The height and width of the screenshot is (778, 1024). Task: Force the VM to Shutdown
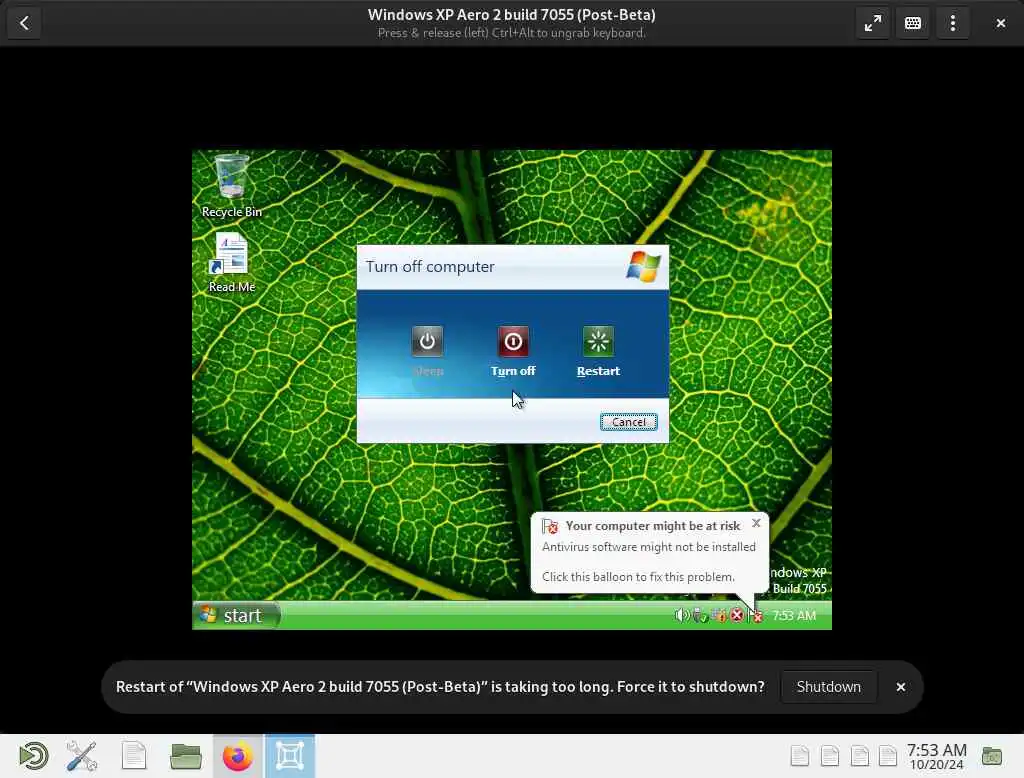click(828, 687)
